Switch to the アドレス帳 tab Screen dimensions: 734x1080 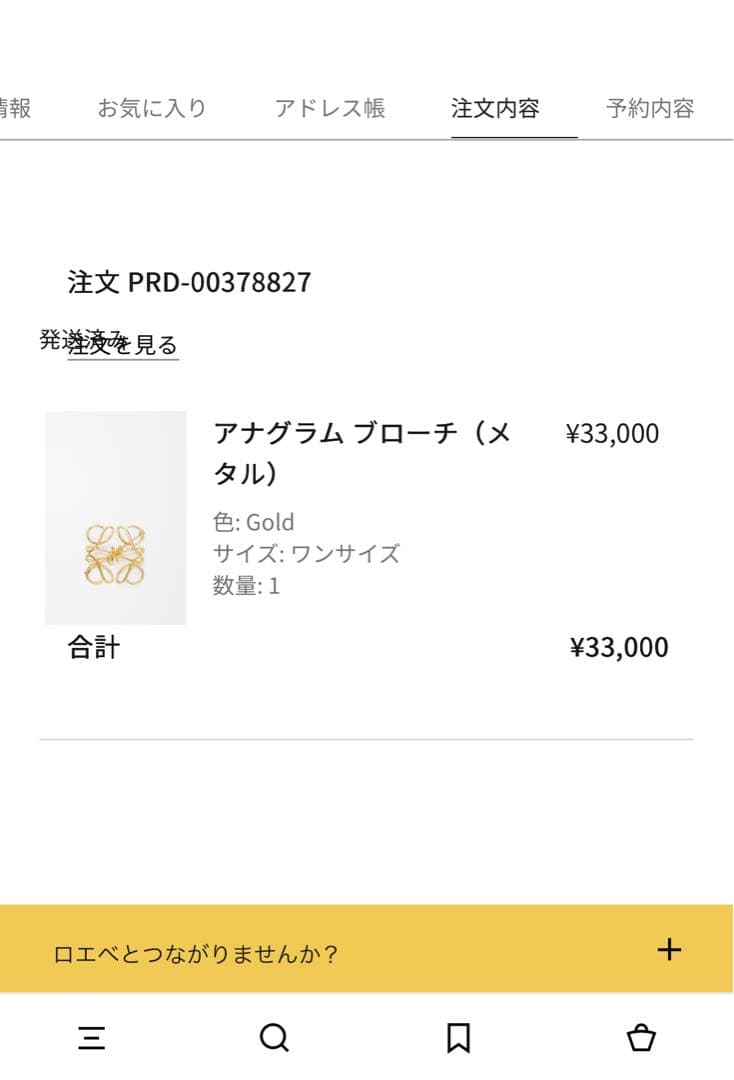330,108
